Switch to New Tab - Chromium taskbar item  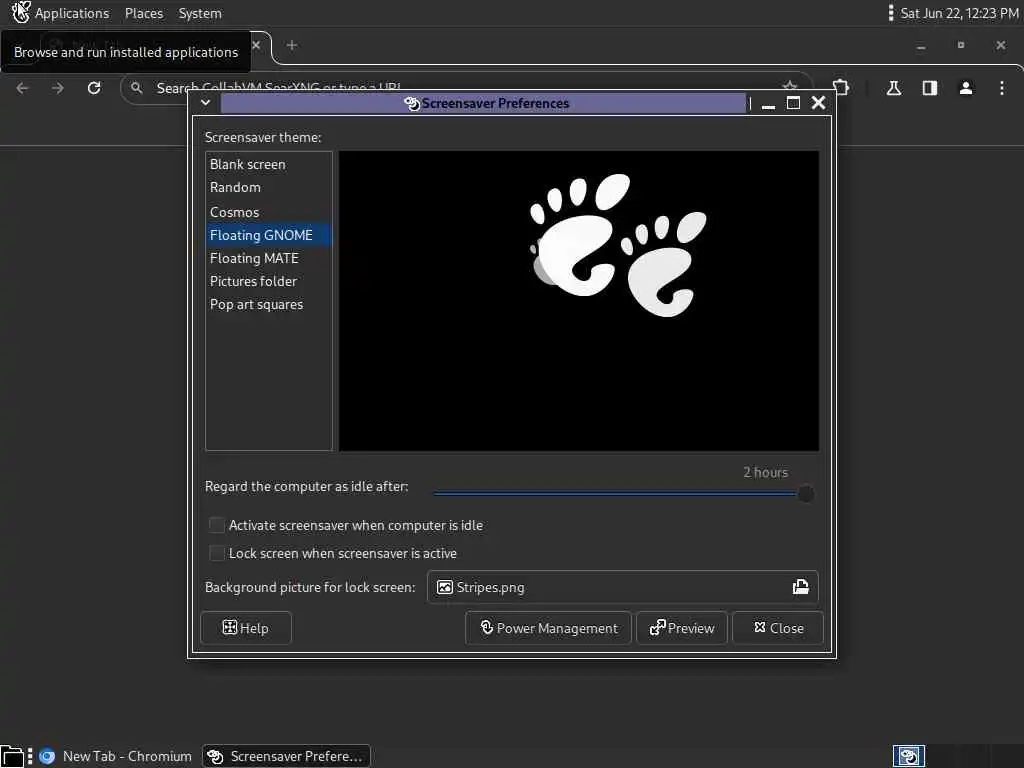coord(116,756)
